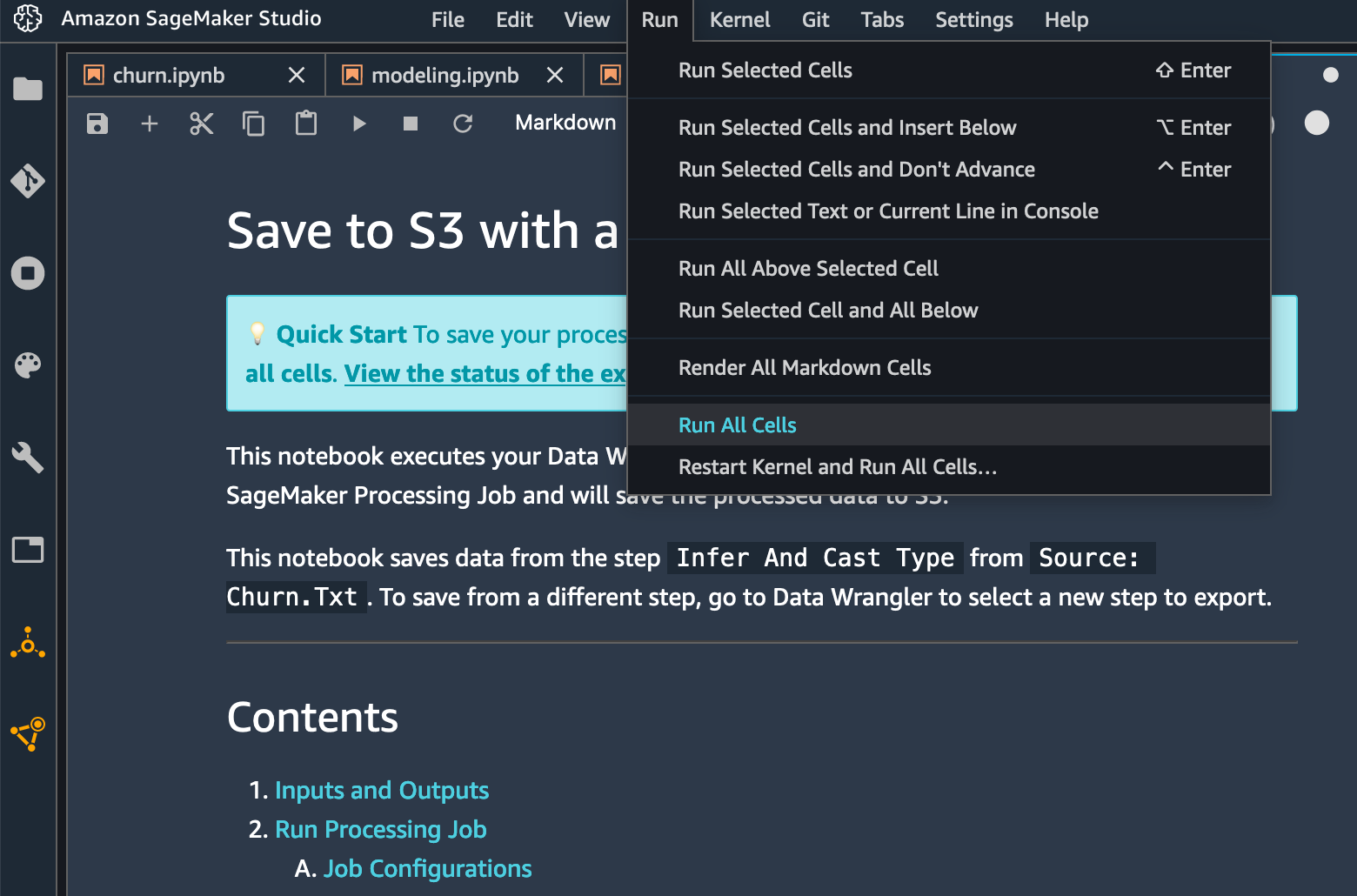Close the modeling.ipynb tab
Viewport: 1357px width, 896px height.
pos(555,76)
